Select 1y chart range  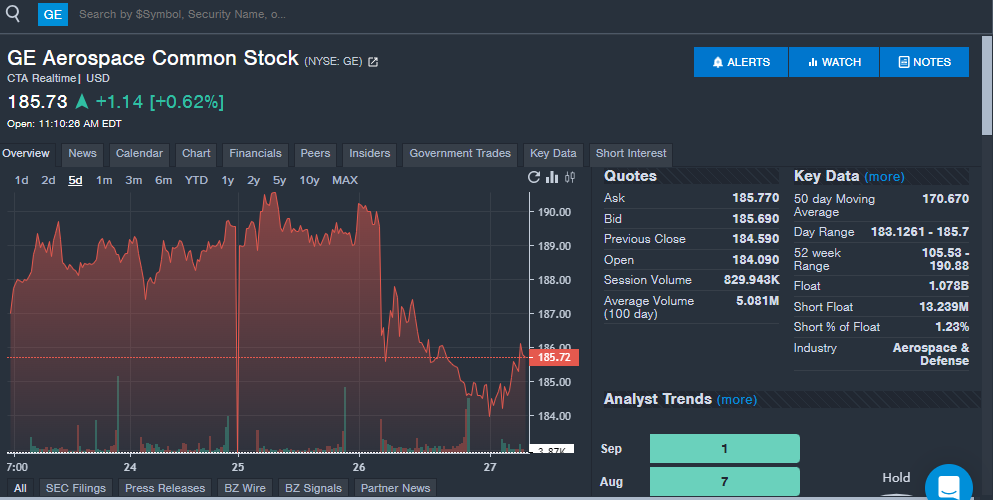(227, 180)
